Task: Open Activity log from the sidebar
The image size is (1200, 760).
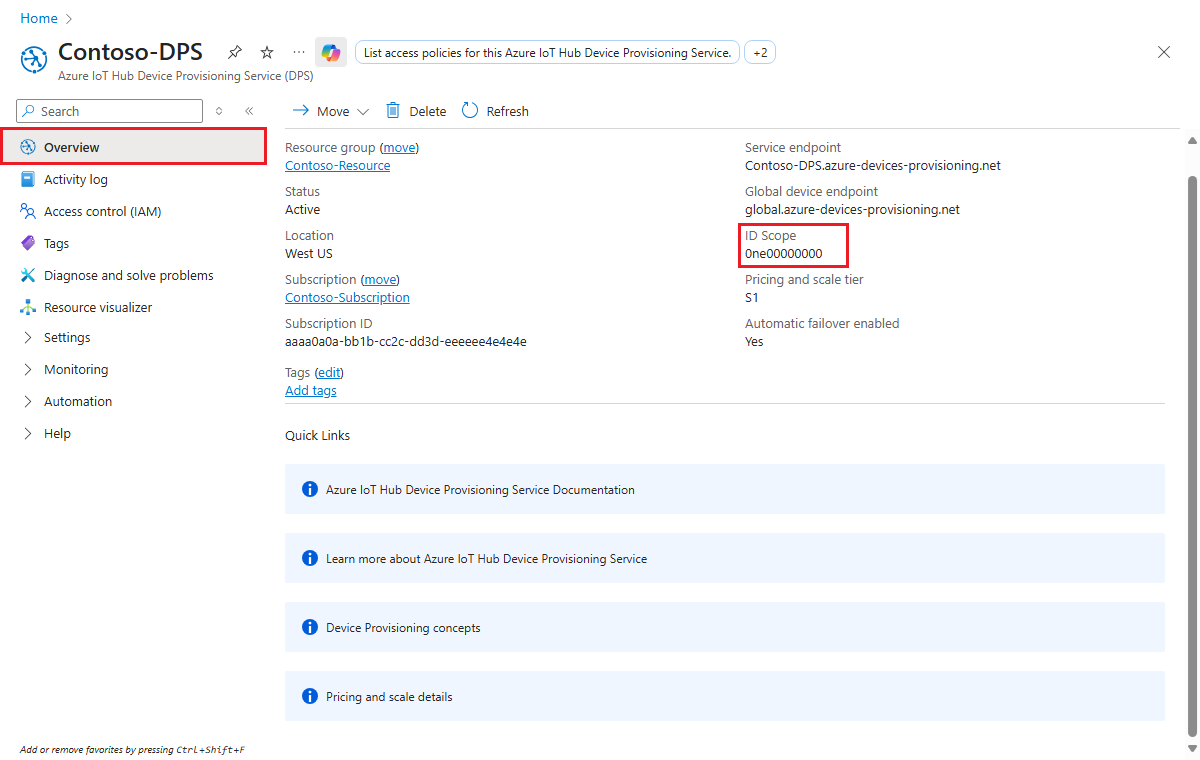Action: [76, 179]
